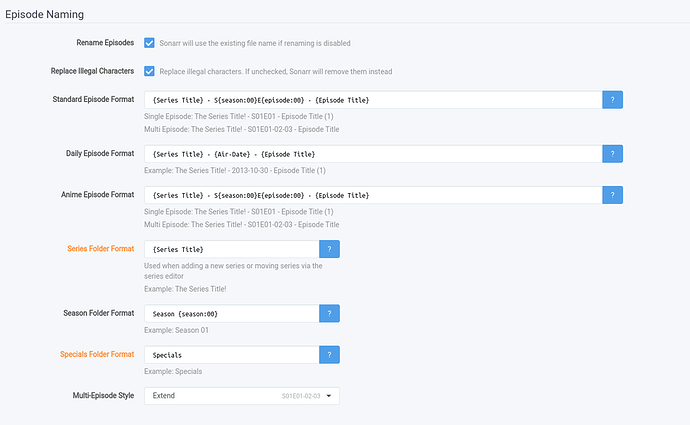Viewport: 690px width, 425px height.
Task: Click the Specials Folder Format orange label
Action: pos(97,354)
